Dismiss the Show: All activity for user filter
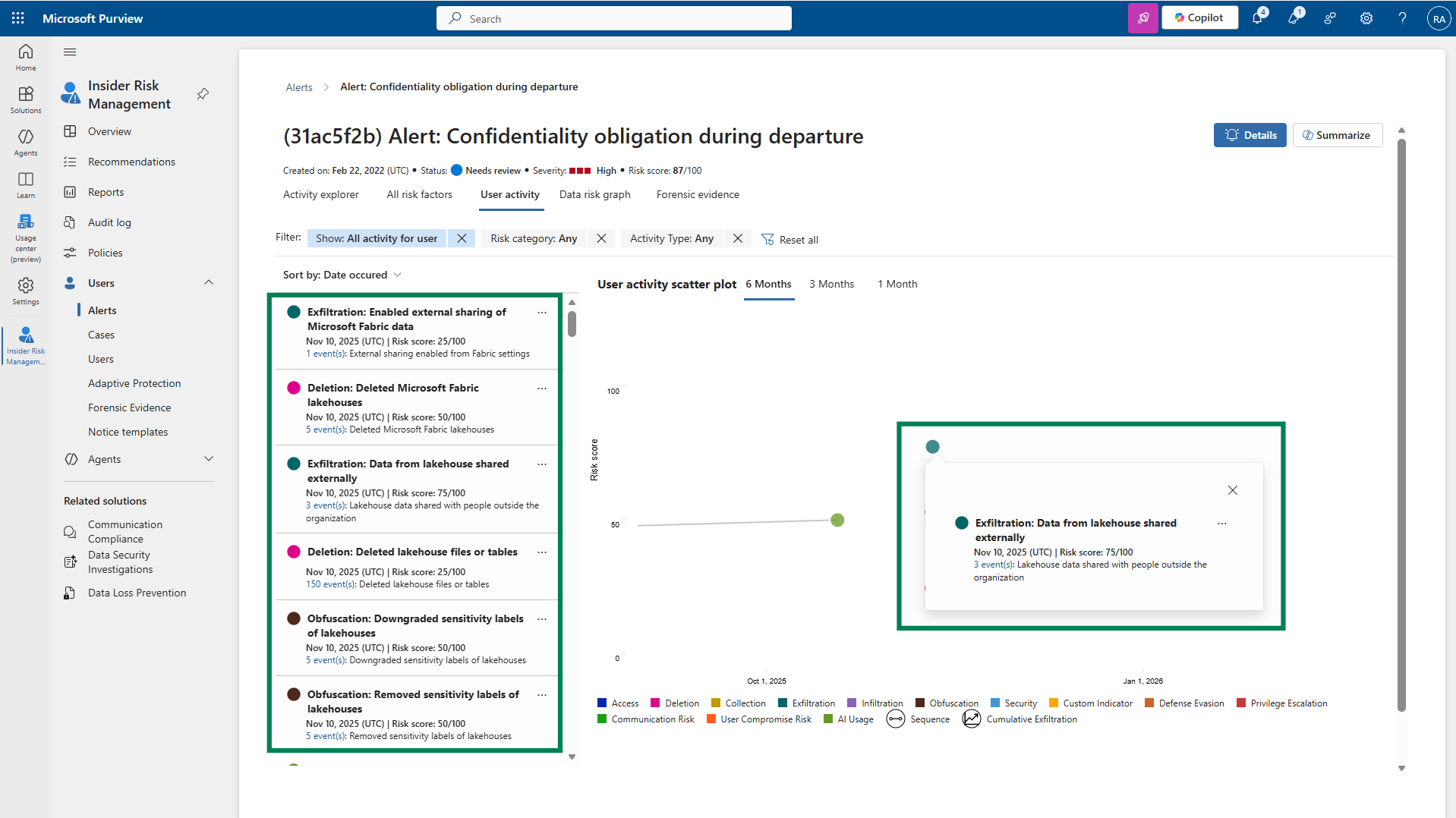 click(462, 238)
